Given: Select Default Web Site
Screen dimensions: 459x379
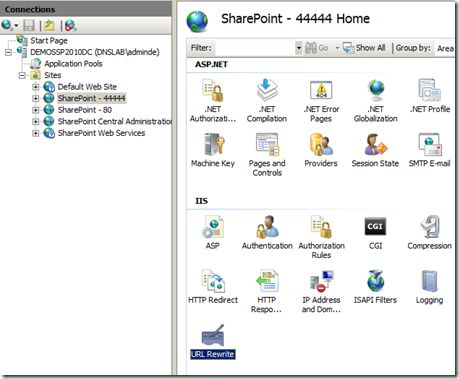Looking at the screenshot, I should click(x=87, y=87).
